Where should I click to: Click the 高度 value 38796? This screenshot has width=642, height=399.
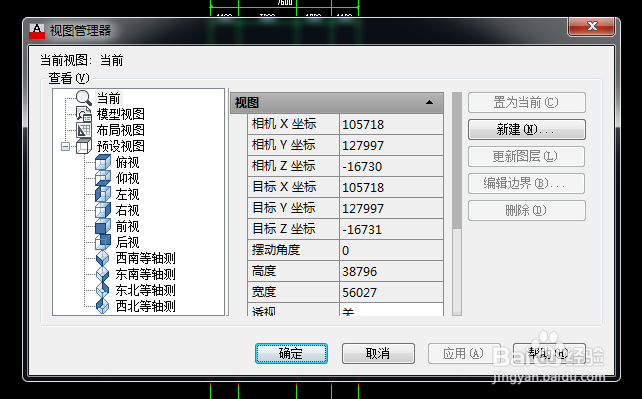[391, 271]
